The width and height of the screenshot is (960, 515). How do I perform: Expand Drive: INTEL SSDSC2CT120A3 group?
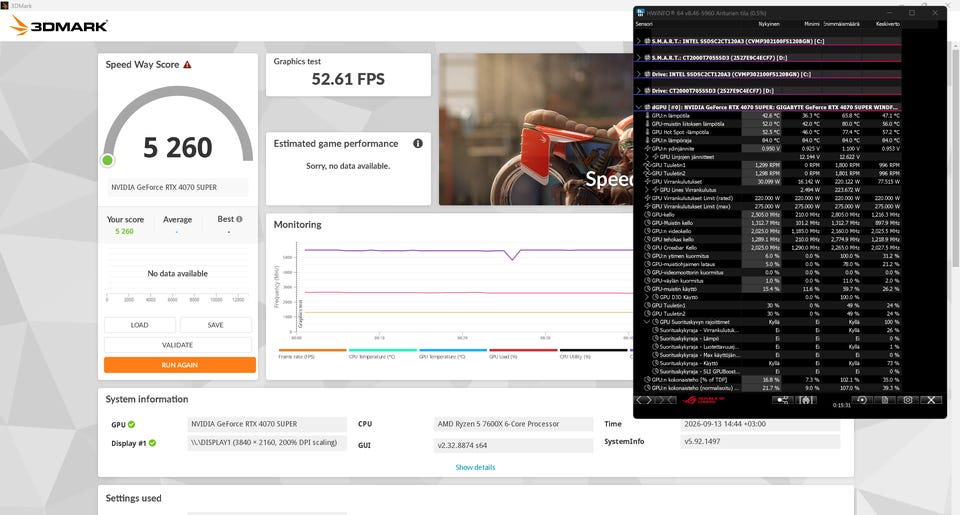pos(639,74)
